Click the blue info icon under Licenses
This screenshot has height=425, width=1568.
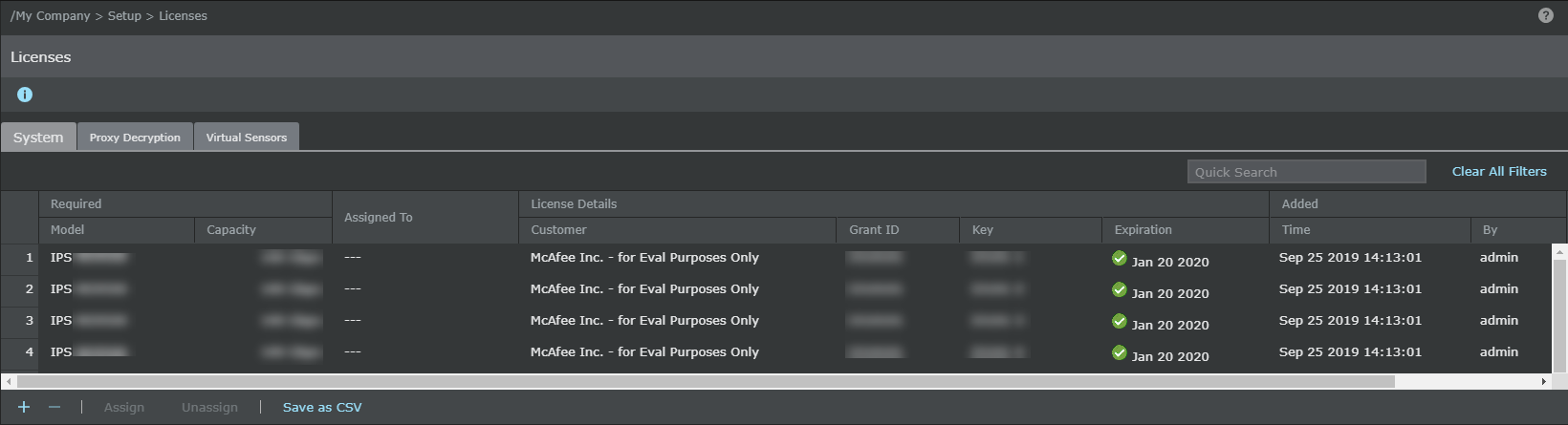[25, 95]
